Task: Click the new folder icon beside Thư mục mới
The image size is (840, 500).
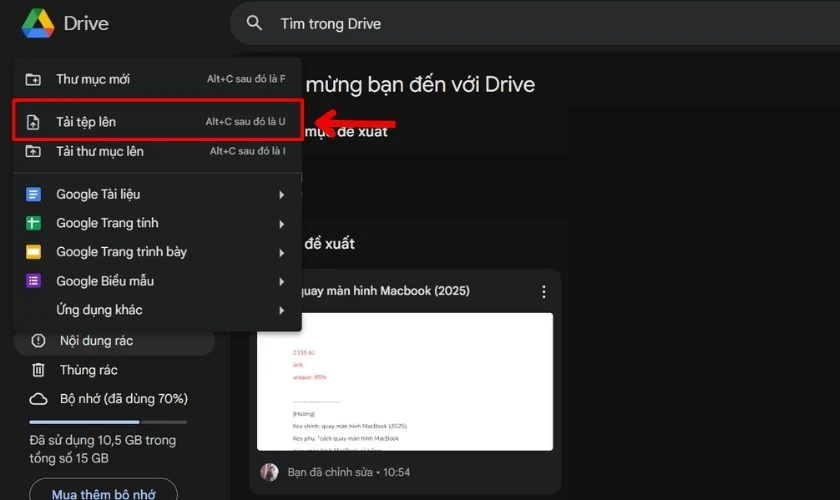Action: (x=33, y=79)
